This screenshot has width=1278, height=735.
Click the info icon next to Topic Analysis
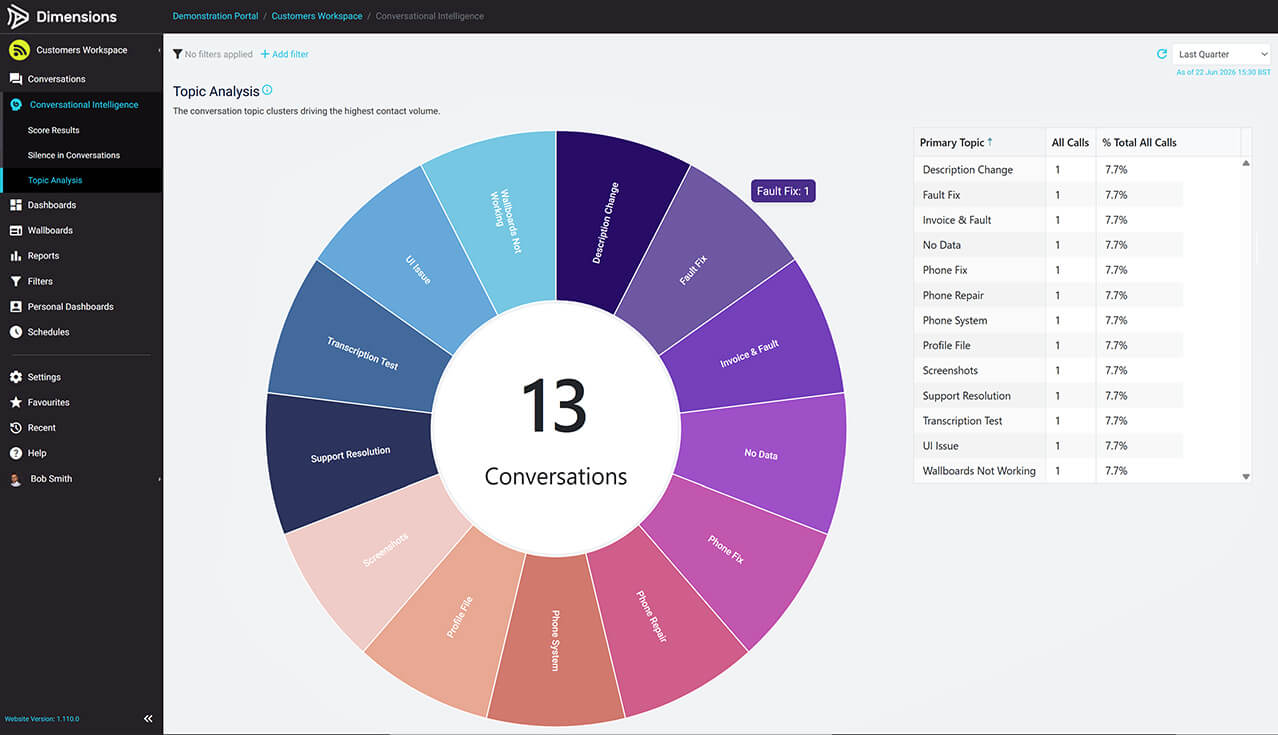(x=267, y=90)
